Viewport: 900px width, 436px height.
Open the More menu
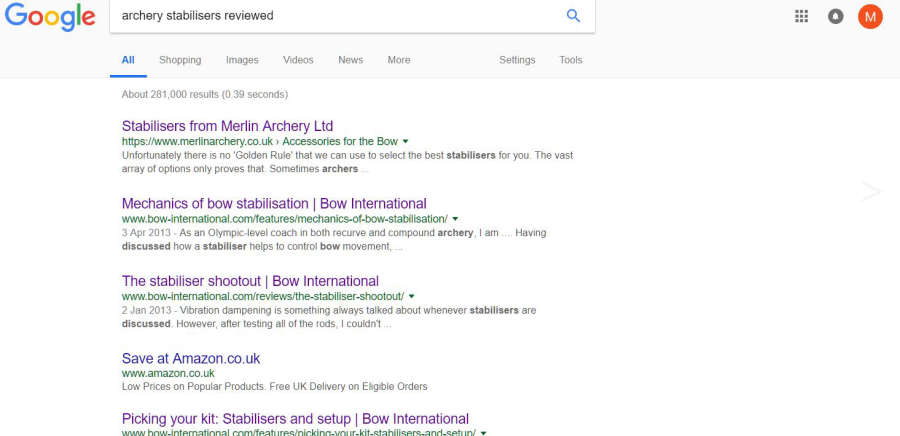(x=399, y=60)
